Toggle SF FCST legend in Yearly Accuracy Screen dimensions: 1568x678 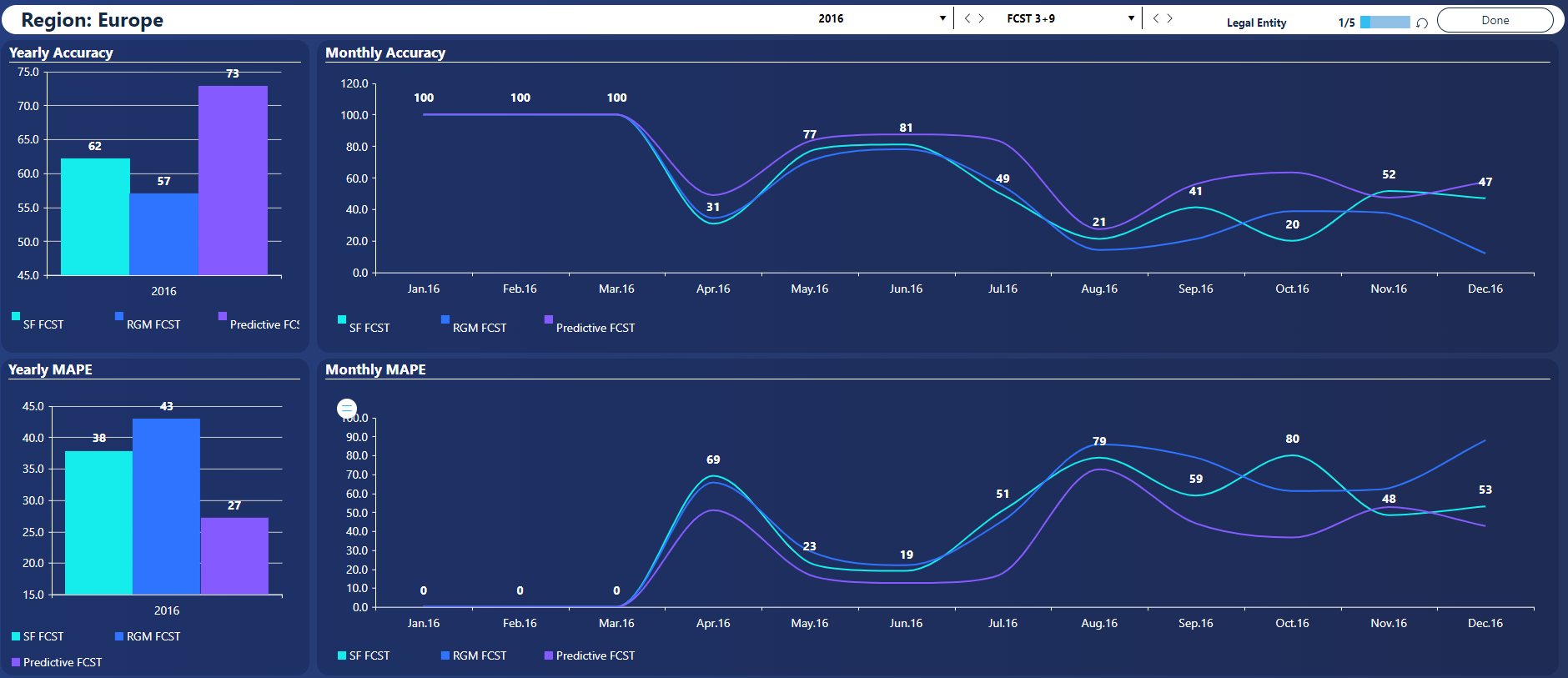pos(38,322)
